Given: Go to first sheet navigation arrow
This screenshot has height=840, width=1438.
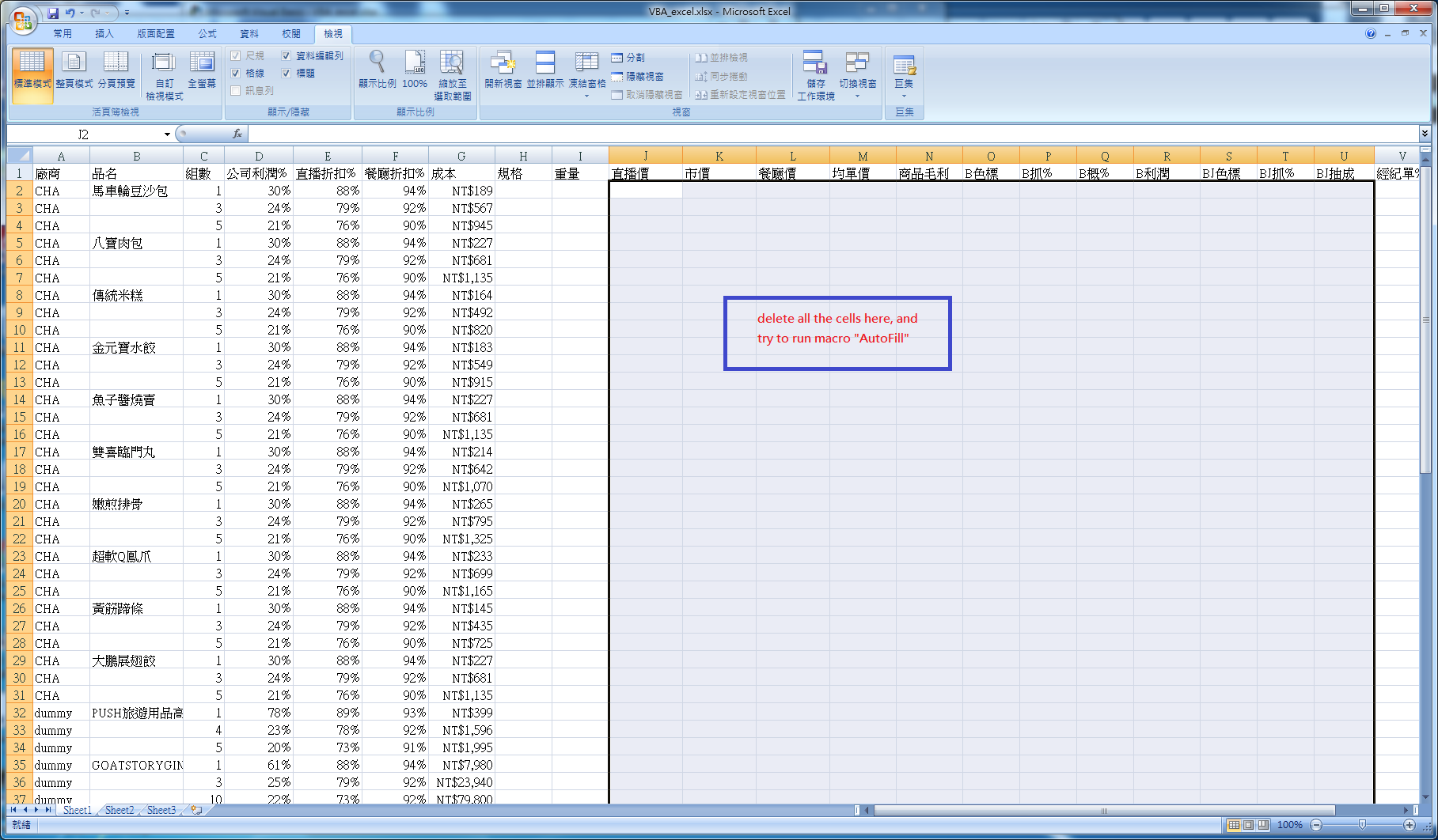Looking at the screenshot, I should (x=13, y=810).
